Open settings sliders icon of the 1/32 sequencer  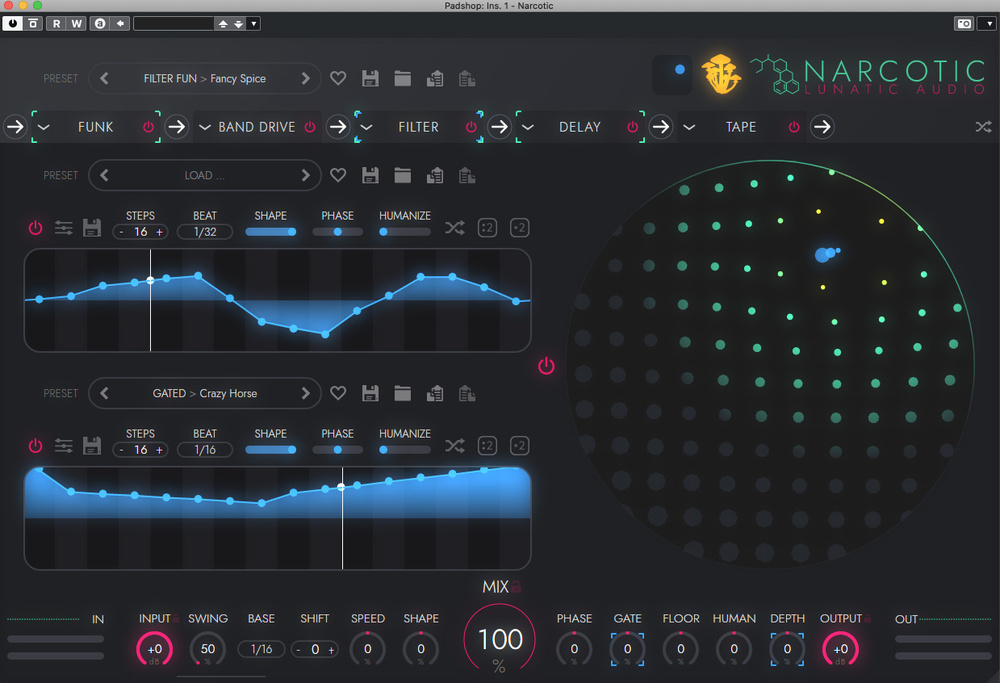[x=64, y=228]
